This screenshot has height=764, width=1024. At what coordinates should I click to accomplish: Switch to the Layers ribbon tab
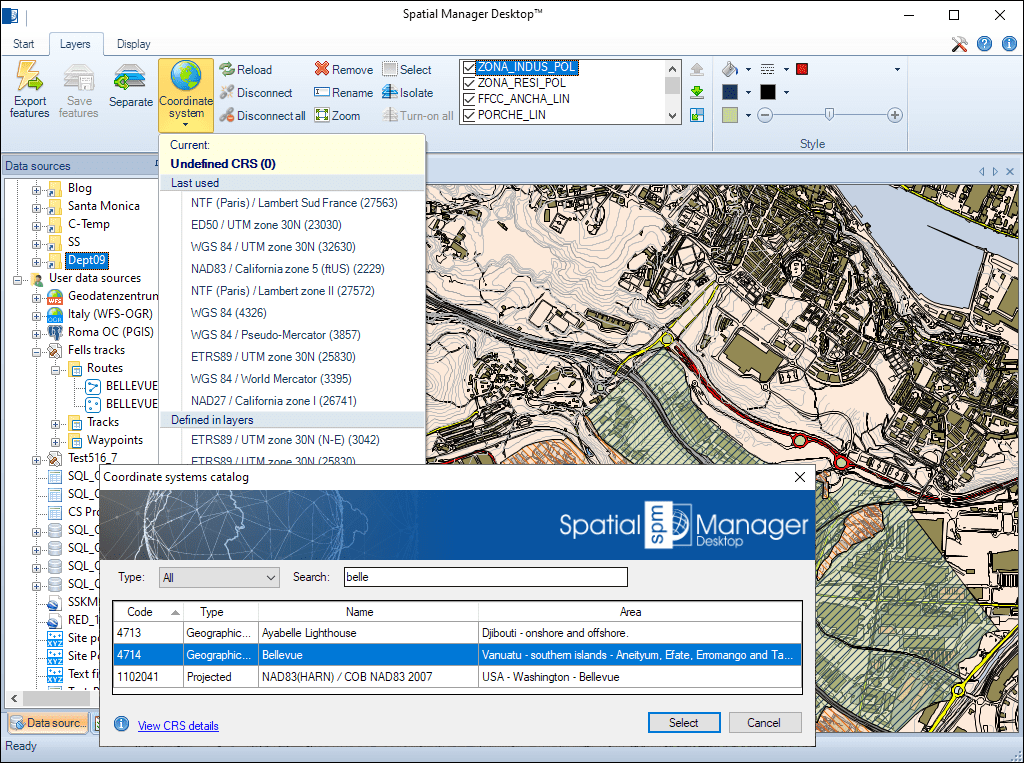pyautogui.click(x=75, y=44)
